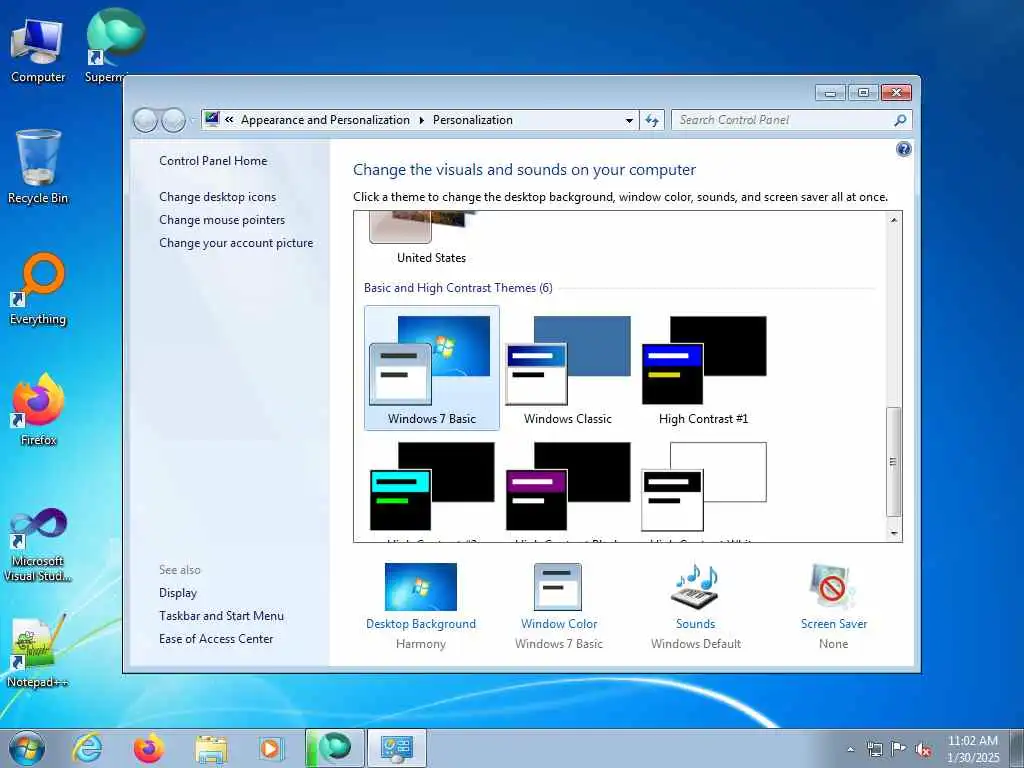Open the Window Color icon
This screenshot has height=768, width=1024.
558,586
